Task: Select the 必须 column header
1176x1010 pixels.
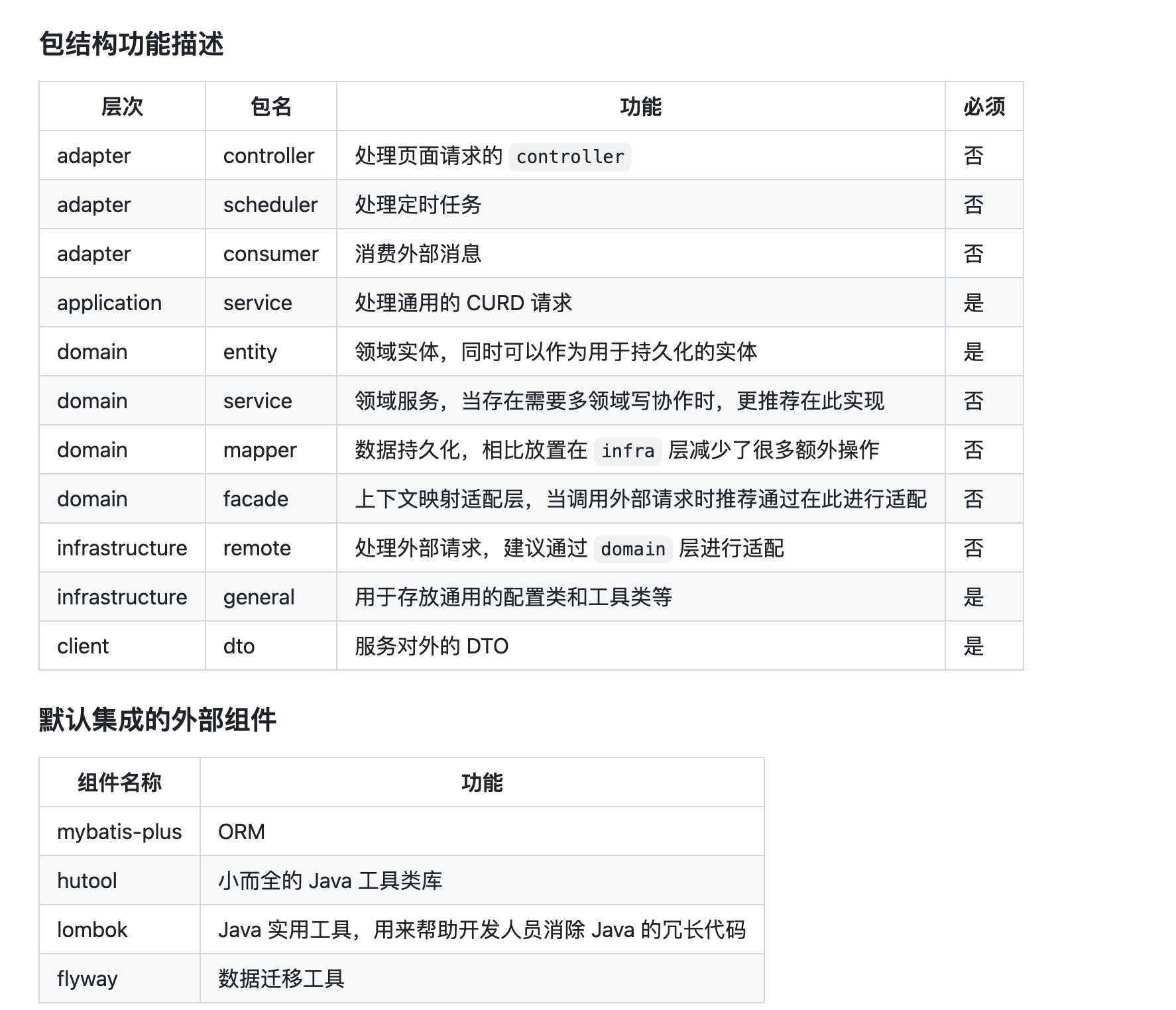Action: 984,107
